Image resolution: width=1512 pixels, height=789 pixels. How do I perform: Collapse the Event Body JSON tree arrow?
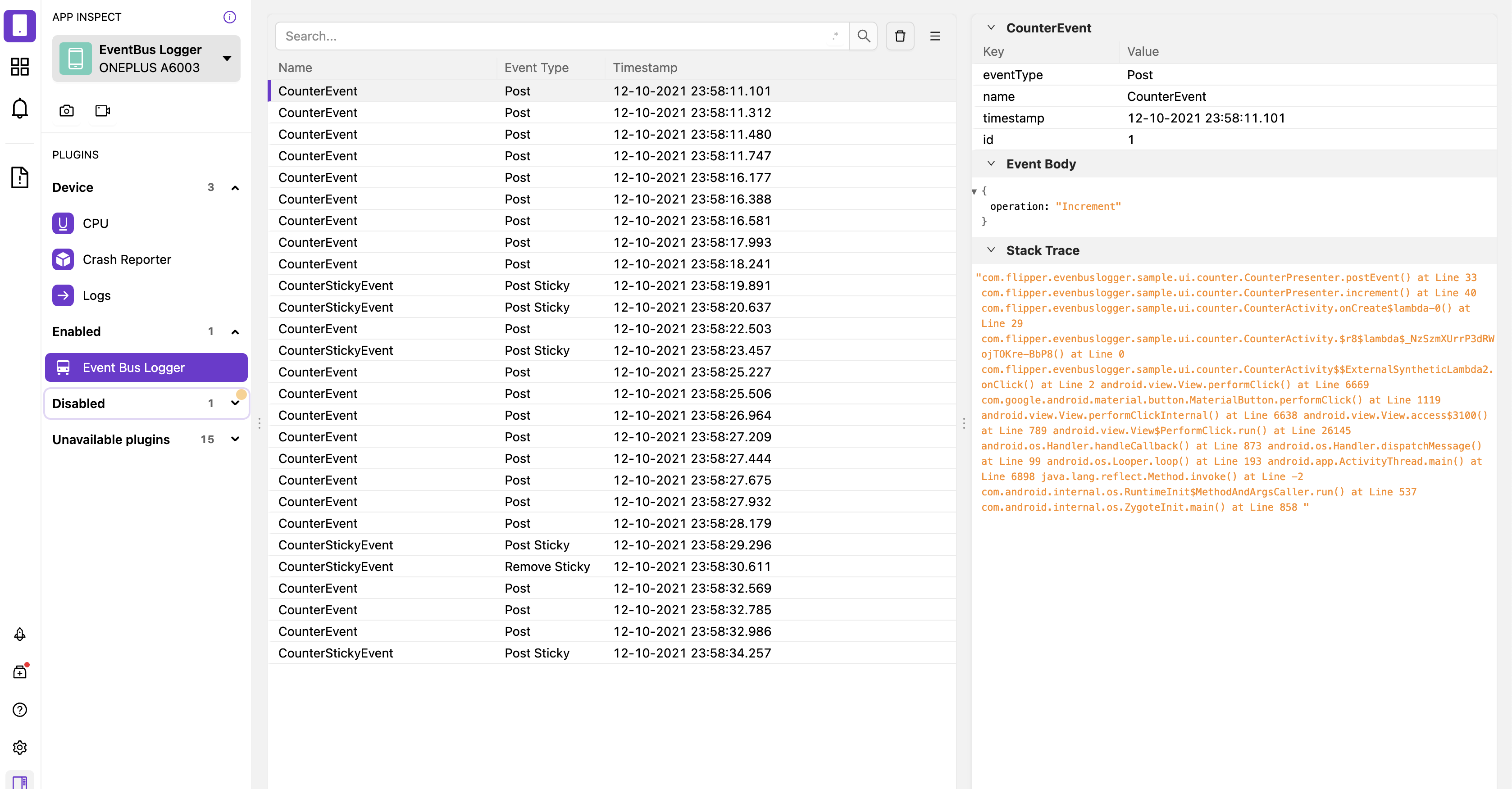click(x=975, y=191)
